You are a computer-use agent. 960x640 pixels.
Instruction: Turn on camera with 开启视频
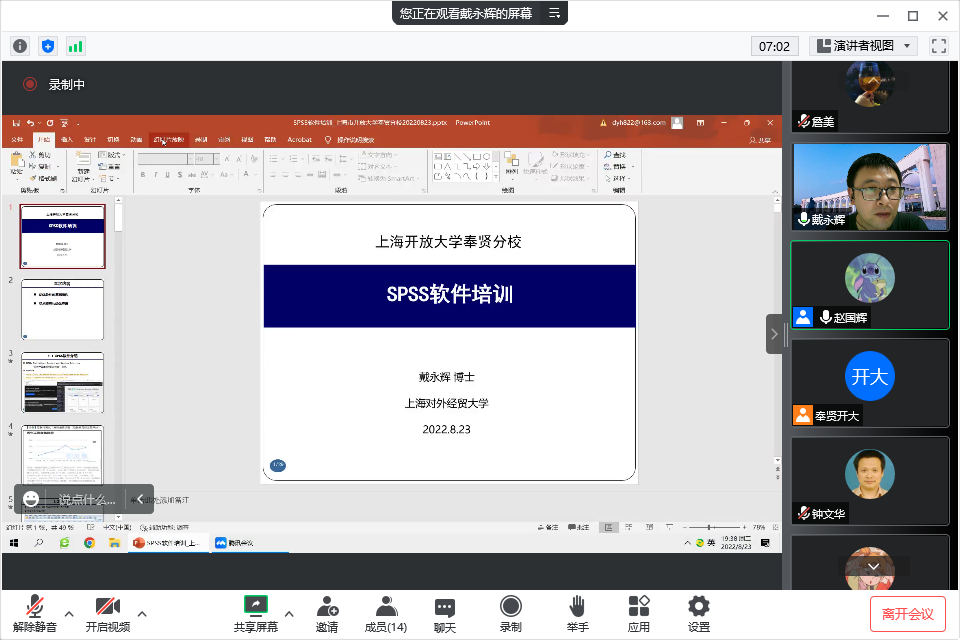coord(108,614)
